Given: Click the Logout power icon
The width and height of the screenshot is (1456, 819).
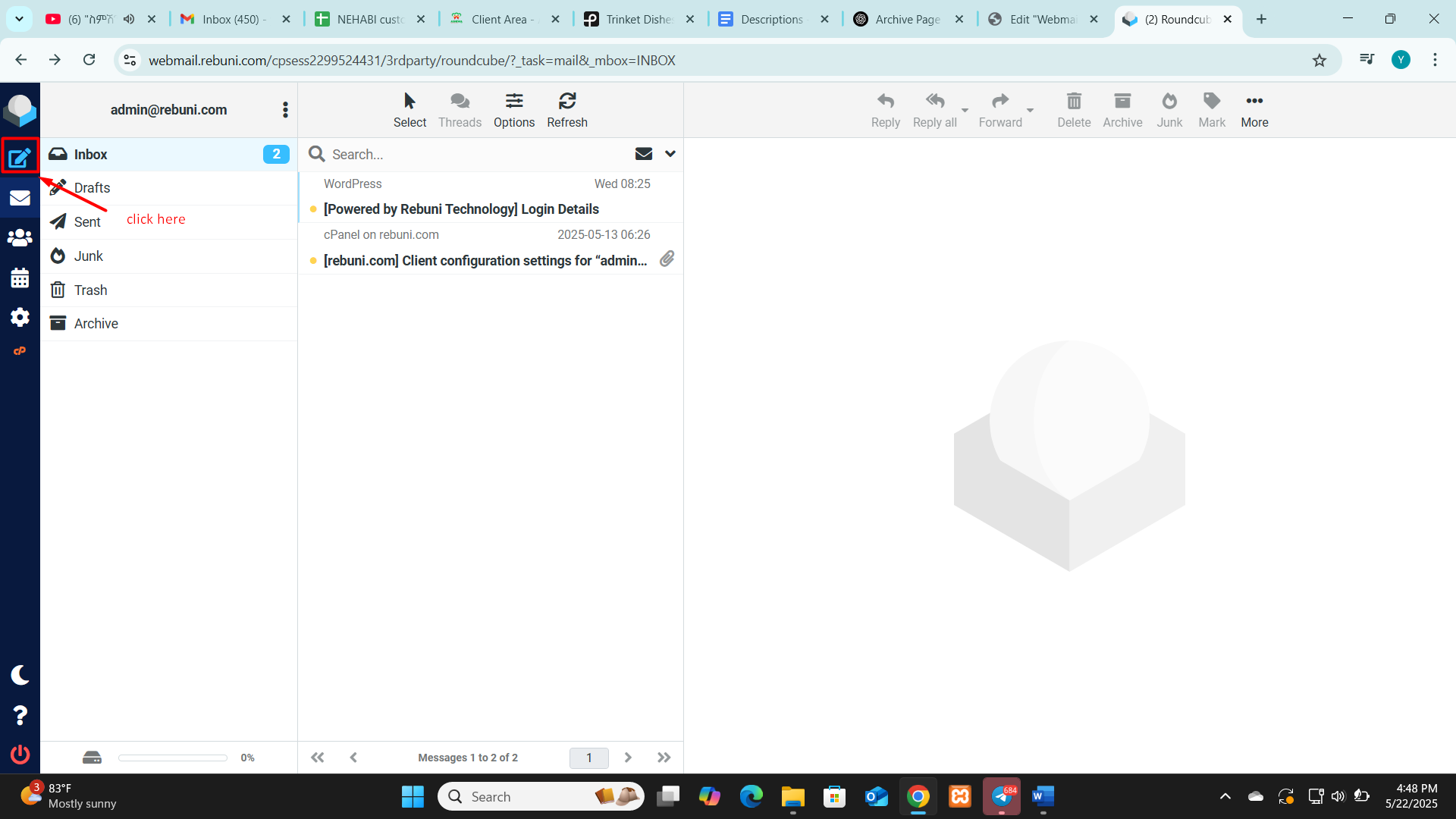Looking at the screenshot, I should 20,754.
